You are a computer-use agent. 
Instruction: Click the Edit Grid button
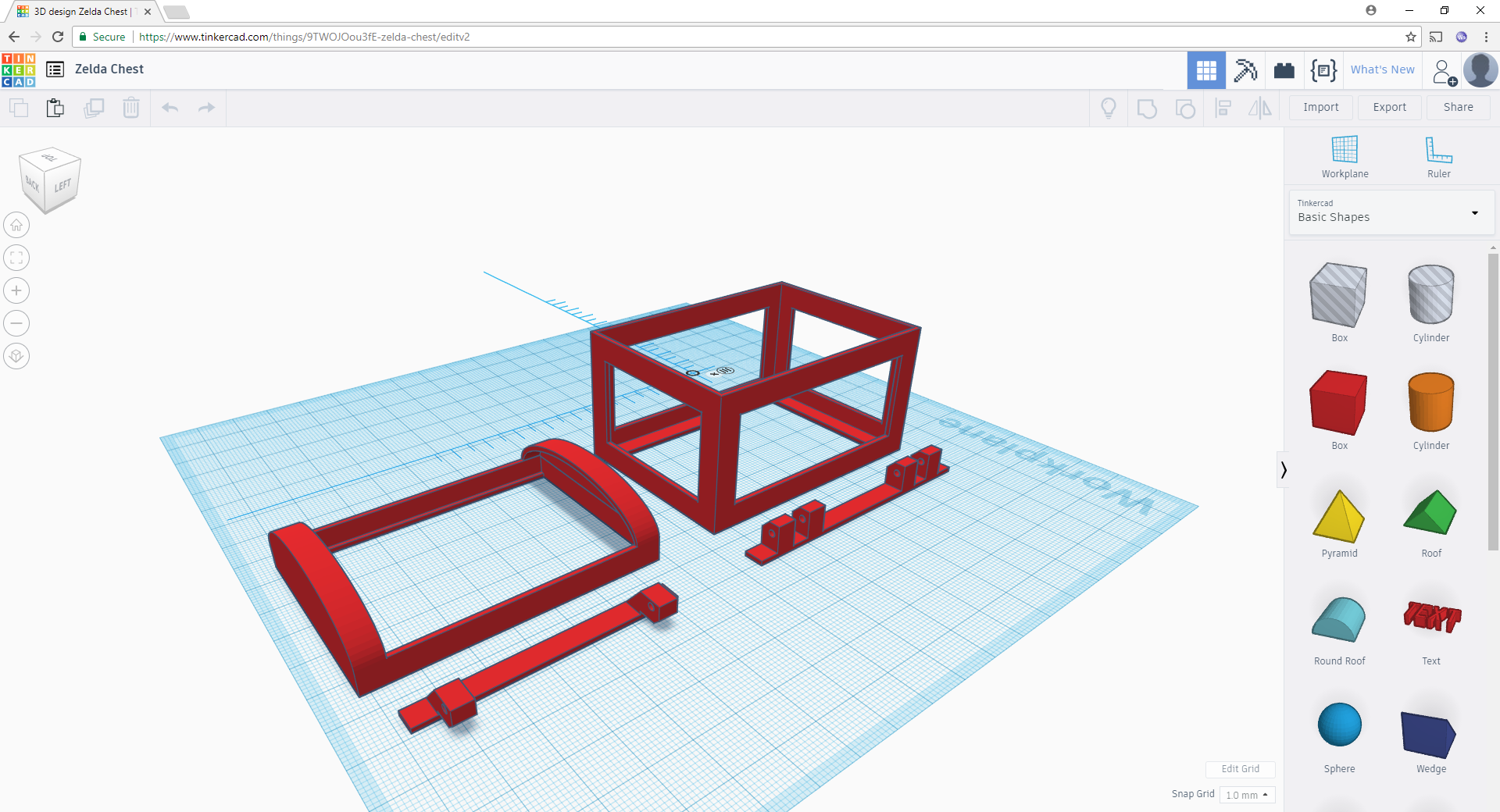tap(1240, 769)
